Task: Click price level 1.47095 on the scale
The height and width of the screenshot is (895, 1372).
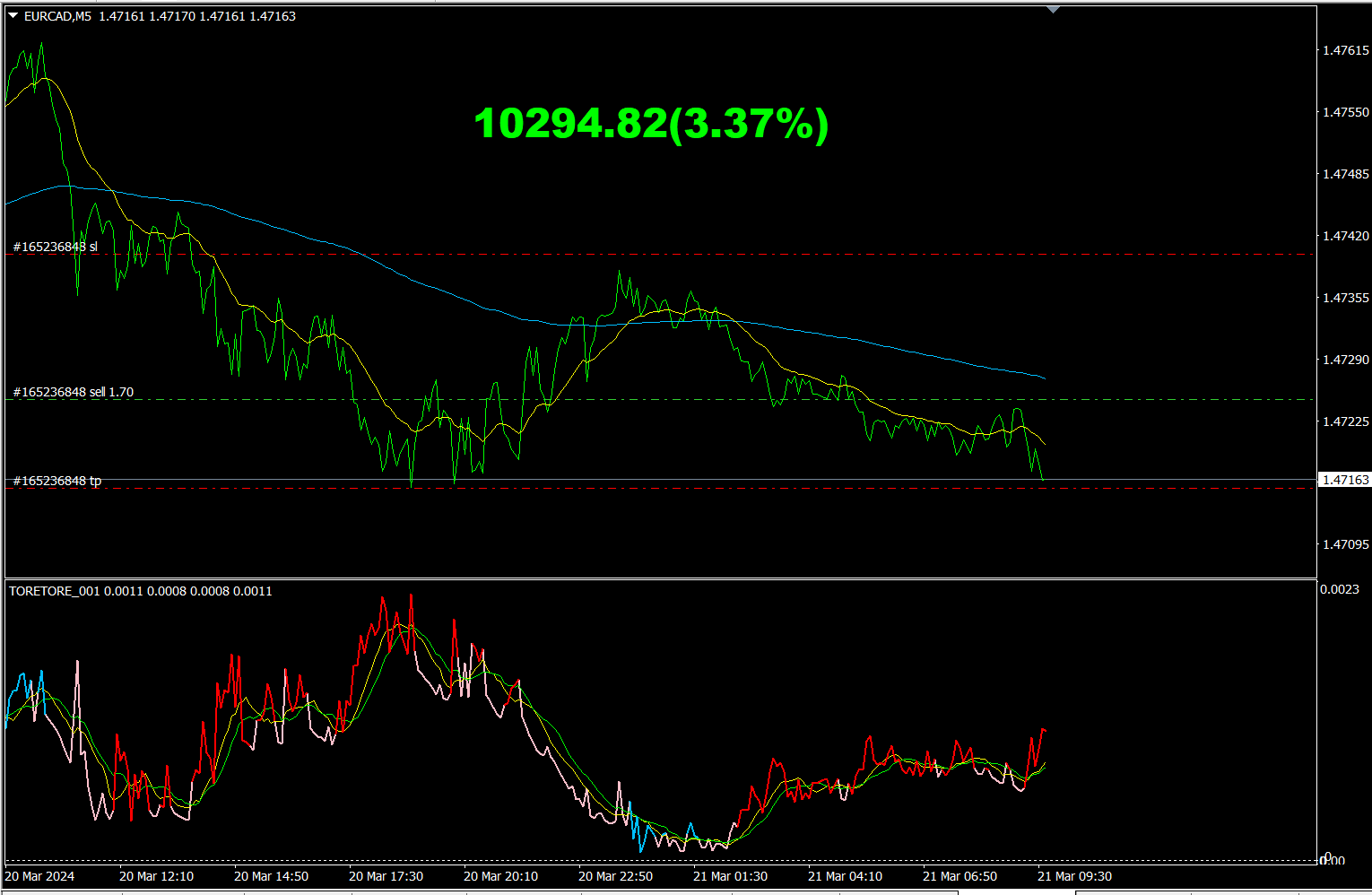Action: coord(1346,544)
